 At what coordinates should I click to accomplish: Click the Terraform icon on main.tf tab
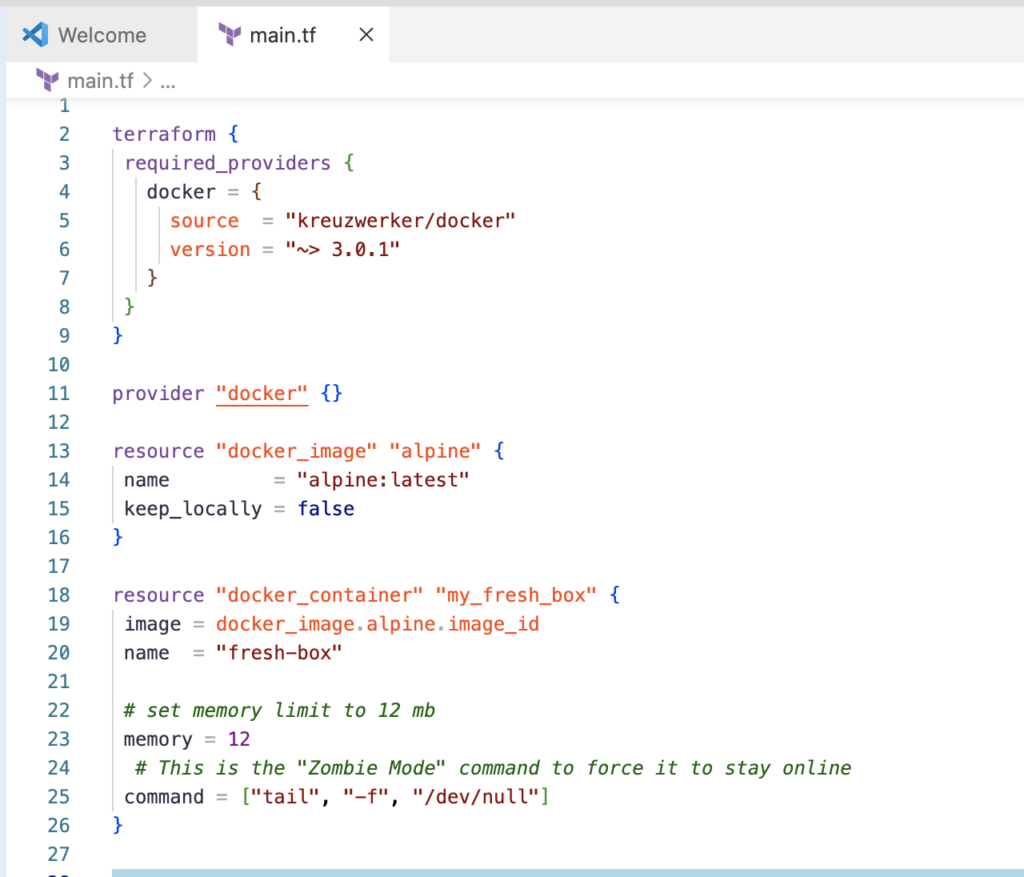click(x=229, y=35)
